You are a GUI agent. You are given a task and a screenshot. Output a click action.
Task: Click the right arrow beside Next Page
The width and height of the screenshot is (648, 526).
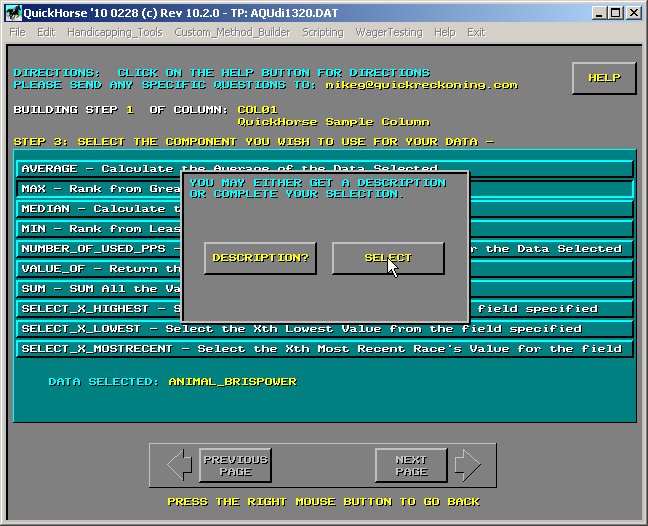click(467, 465)
